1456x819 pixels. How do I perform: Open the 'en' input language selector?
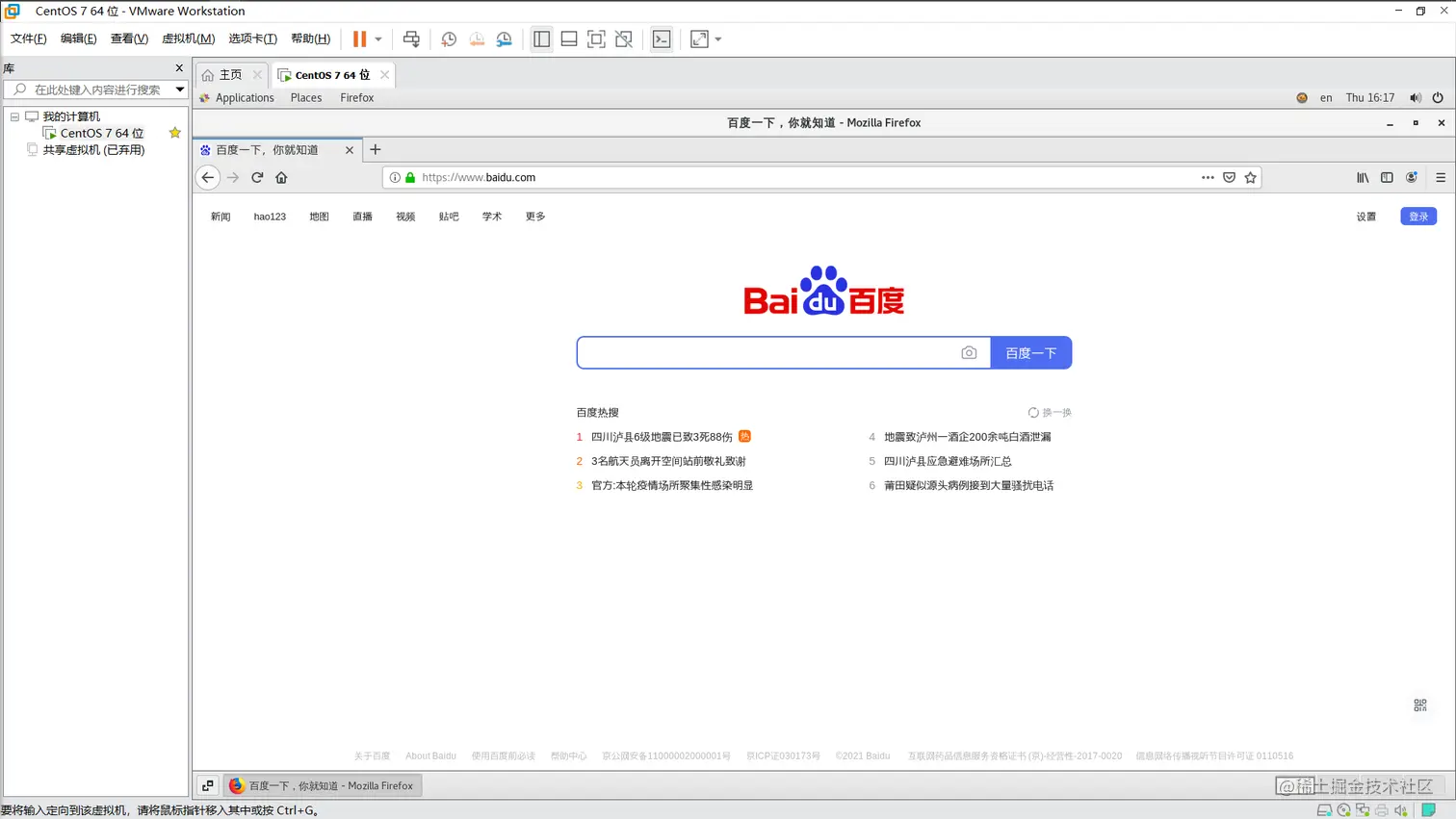(x=1326, y=98)
